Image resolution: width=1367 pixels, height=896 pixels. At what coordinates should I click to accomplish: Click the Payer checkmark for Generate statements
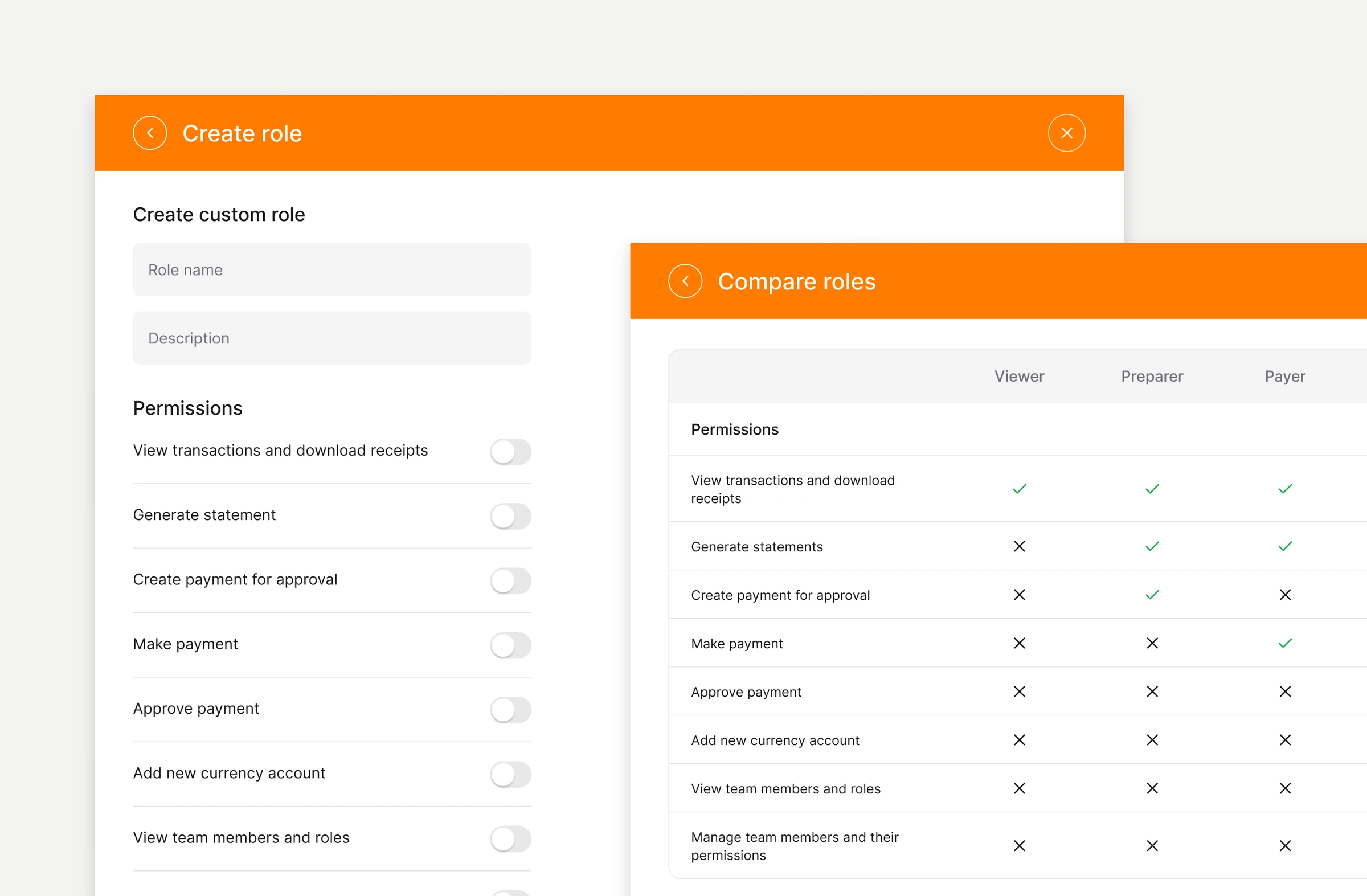click(x=1285, y=546)
